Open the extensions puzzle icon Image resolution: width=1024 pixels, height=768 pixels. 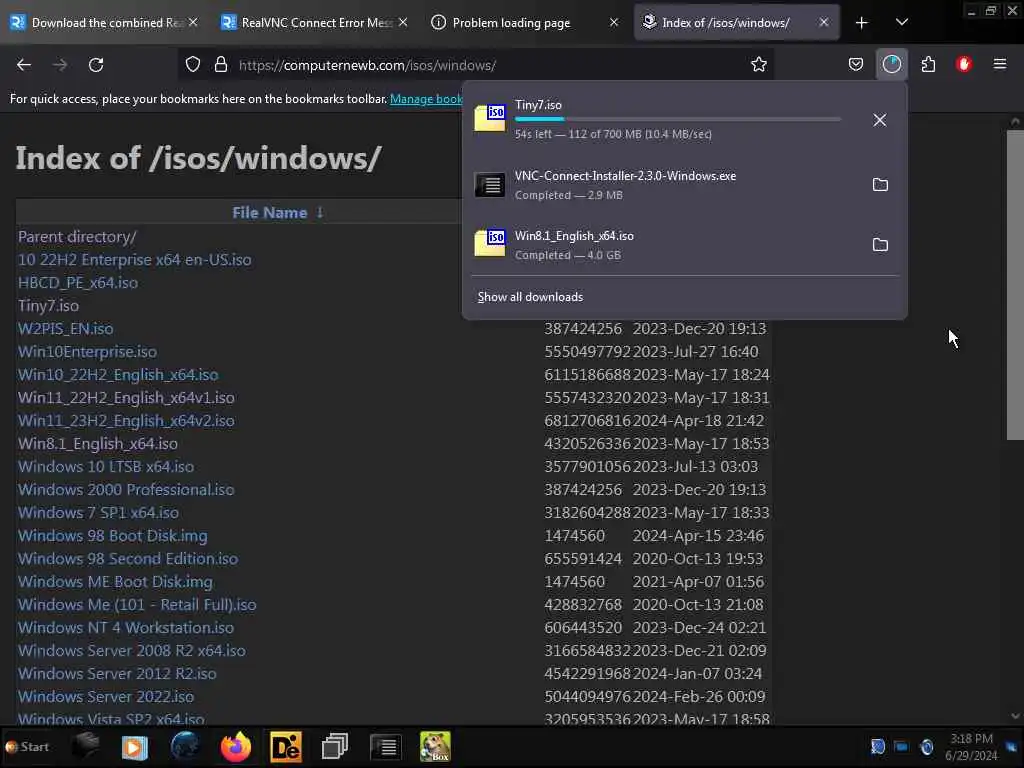point(928,65)
